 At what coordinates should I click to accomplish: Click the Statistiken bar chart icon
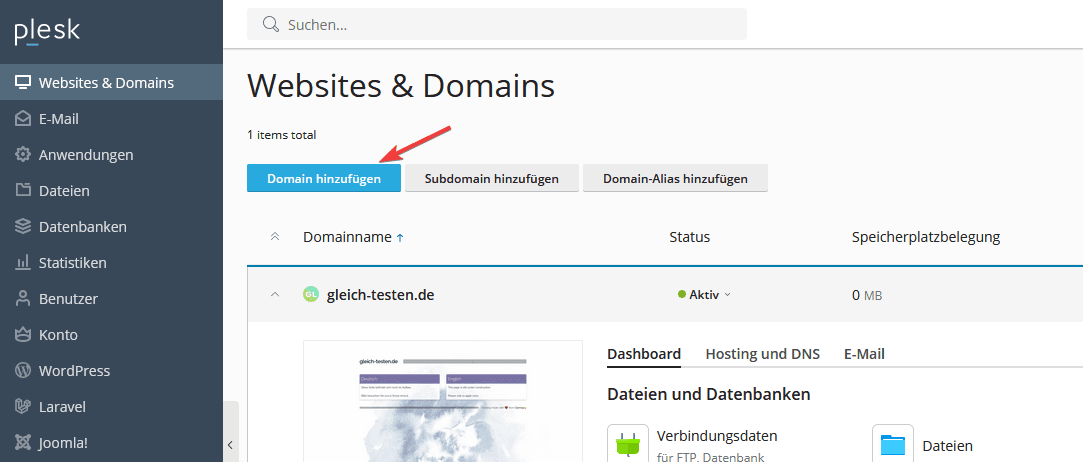coord(23,262)
